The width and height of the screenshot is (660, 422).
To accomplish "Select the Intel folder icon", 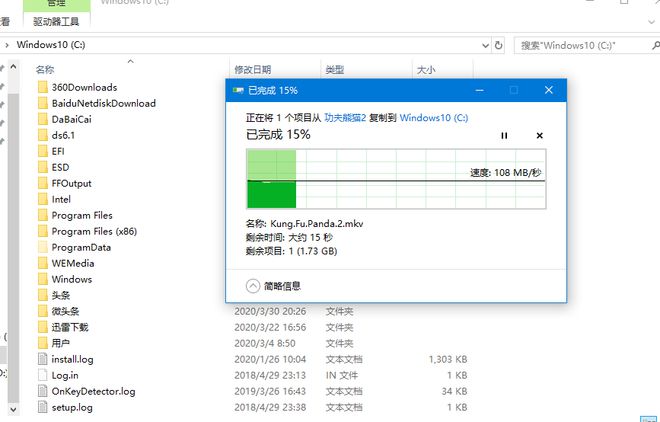I will pyautogui.click(x=43, y=199).
